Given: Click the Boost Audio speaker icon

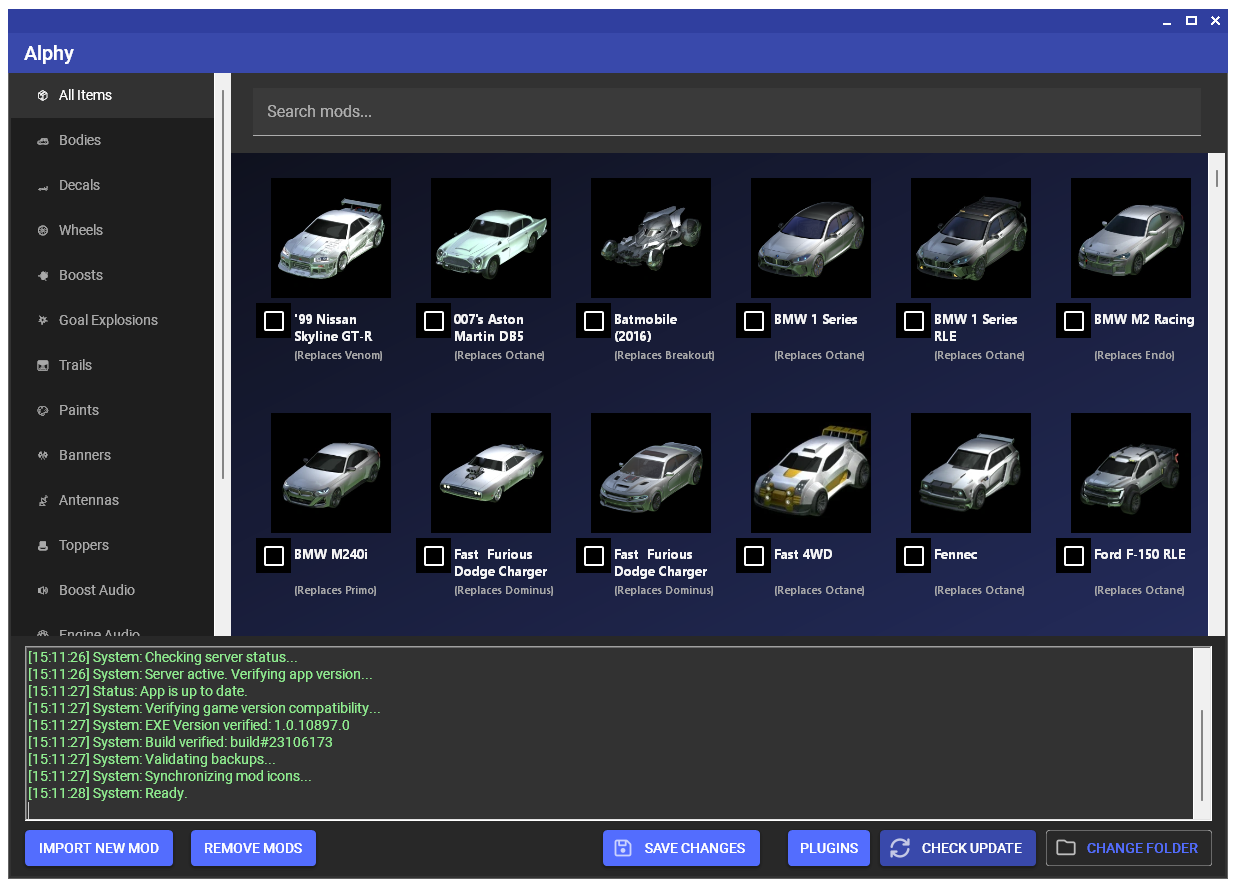Looking at the screenshot, I should 43,591.
